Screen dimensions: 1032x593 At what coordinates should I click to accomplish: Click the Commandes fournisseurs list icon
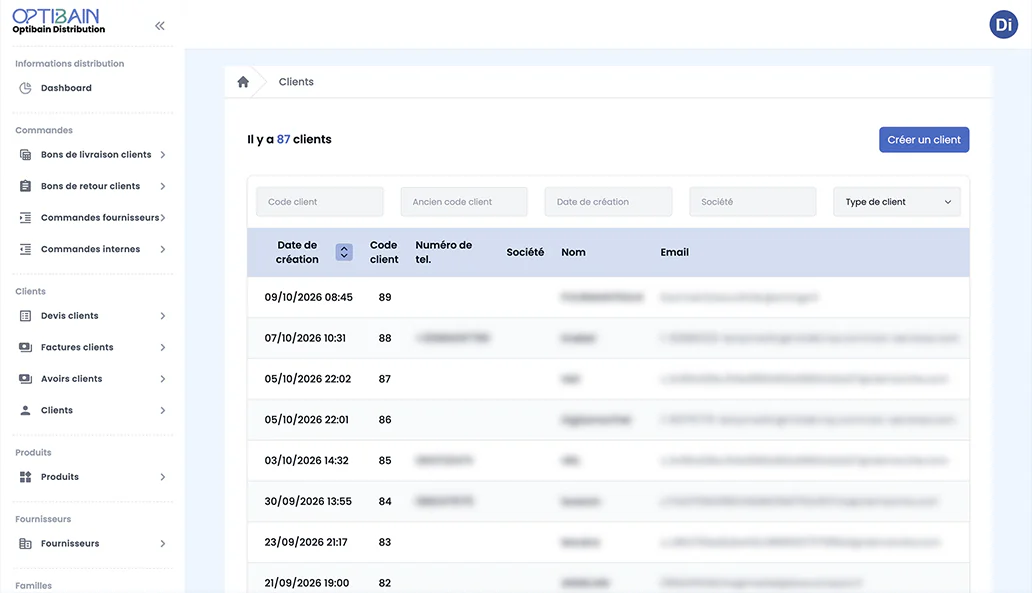click(x=25, y=218)
